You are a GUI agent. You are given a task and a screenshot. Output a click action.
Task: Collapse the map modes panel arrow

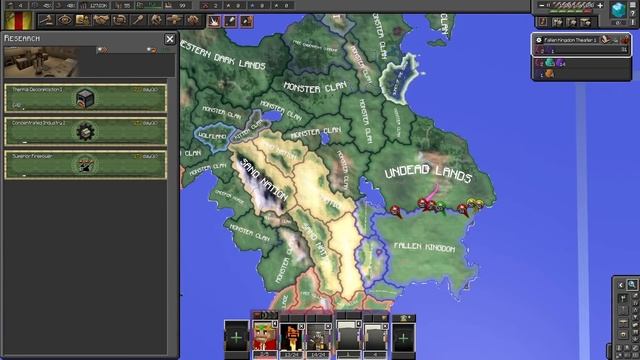621,285
